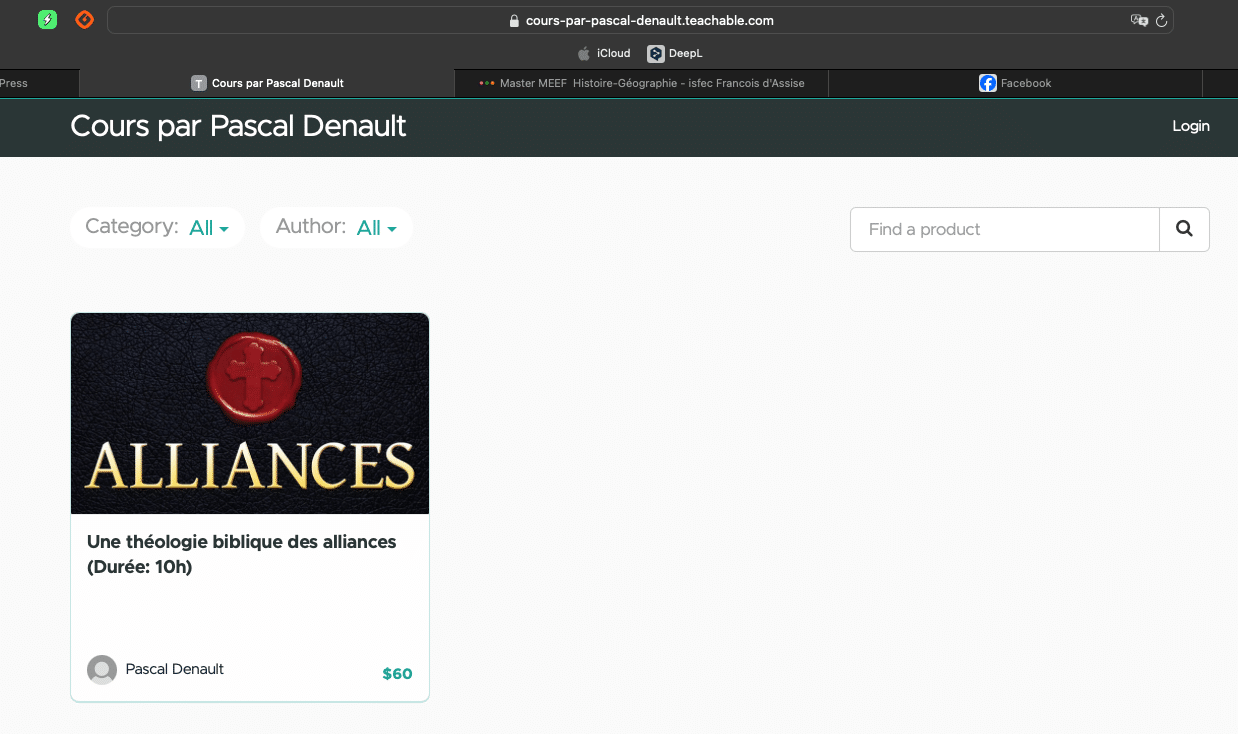Open Une théologie biblique des alliances course title
Screen dimensions: 1238x734
pyautogui.click(x=242, y=554)
